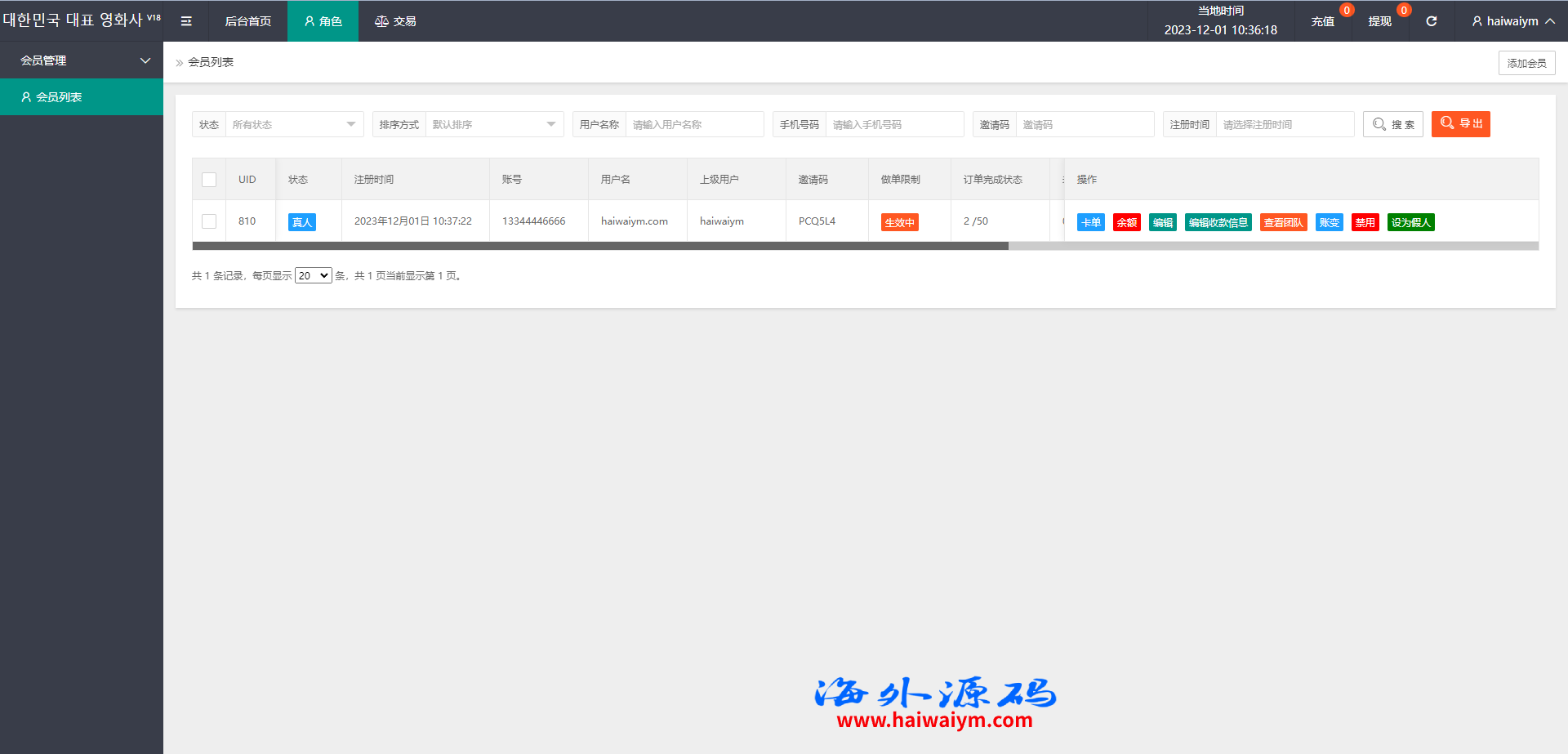Open the 状态 status dropdown
Image resolution: width=1568 pixels, height=754 pixels.
pos(294,124)
